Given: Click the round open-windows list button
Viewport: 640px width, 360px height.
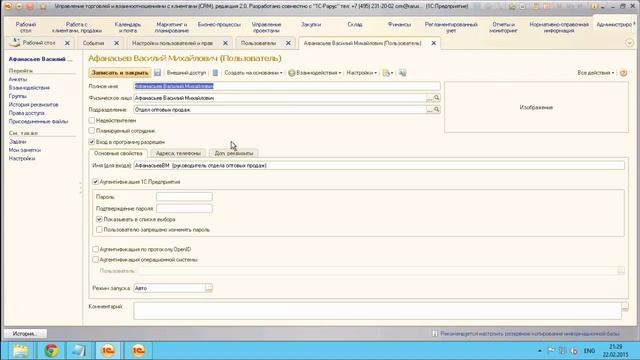Looking at the screenshot, I should (x=629, y=43).
